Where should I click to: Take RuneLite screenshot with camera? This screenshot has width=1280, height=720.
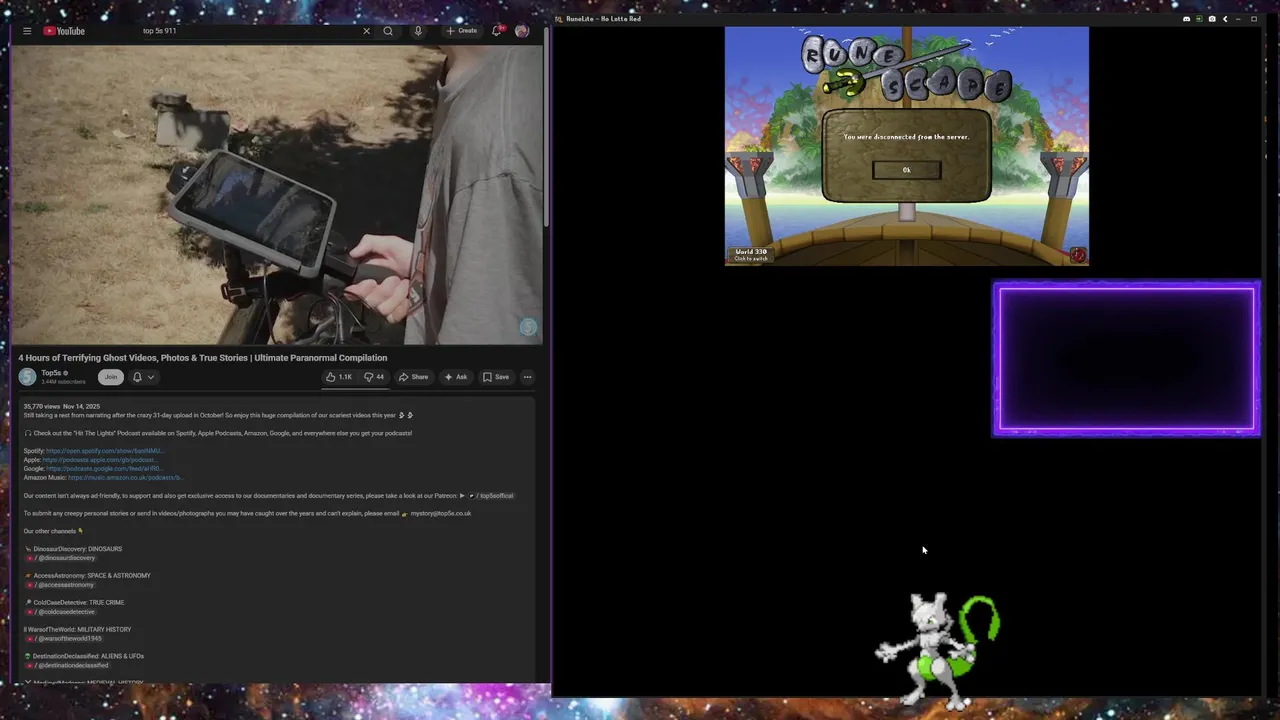pyautogui.click(x=1212, y=19)
